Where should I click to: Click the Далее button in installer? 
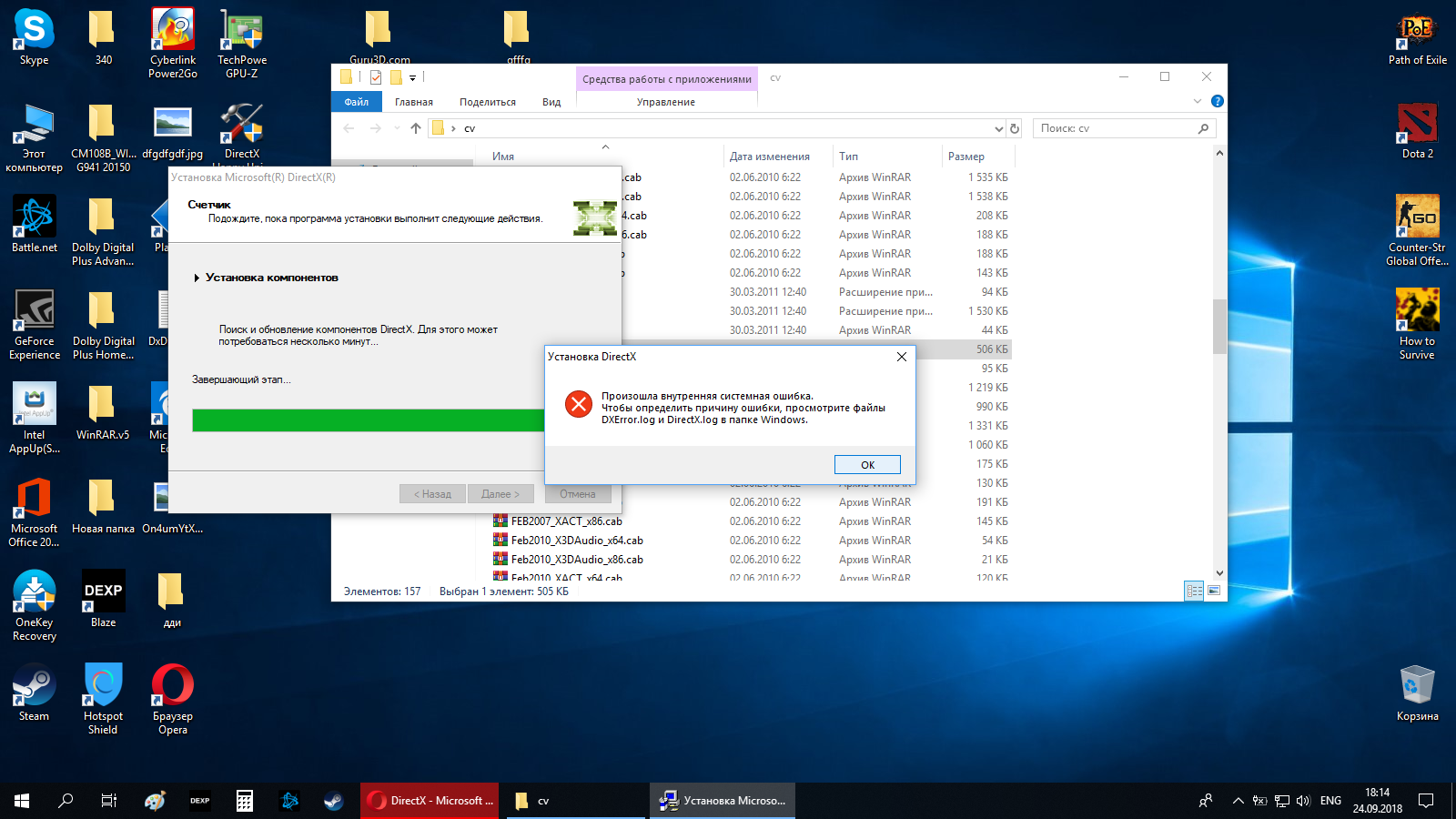click(x=500, y=494)
